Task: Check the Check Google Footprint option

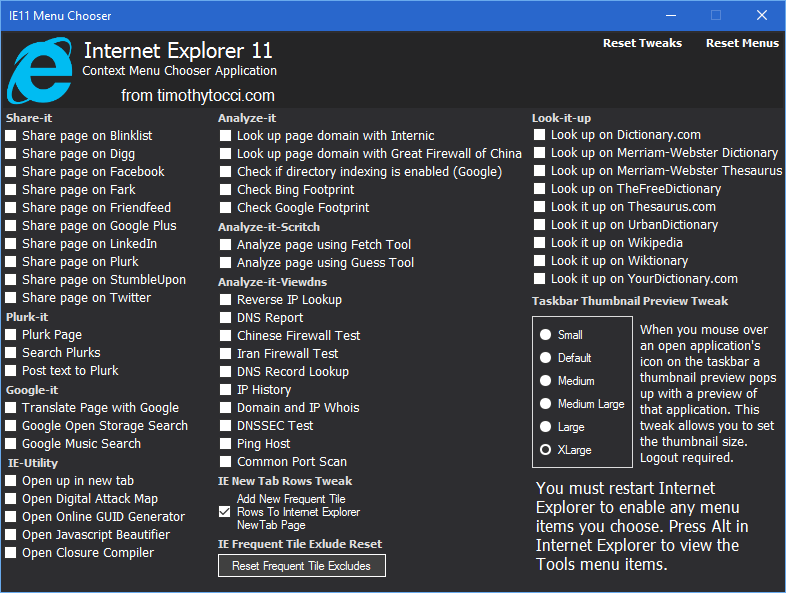Action: click(226, 208)
